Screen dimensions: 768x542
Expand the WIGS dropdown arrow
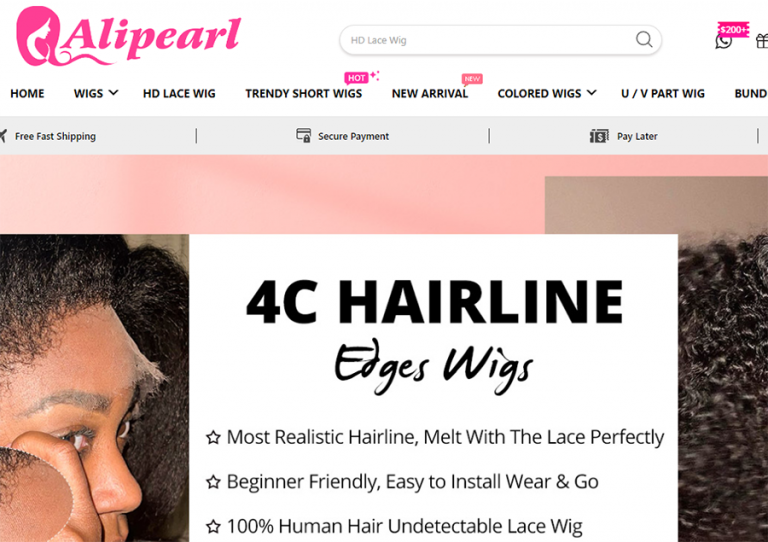click(113, 93)
